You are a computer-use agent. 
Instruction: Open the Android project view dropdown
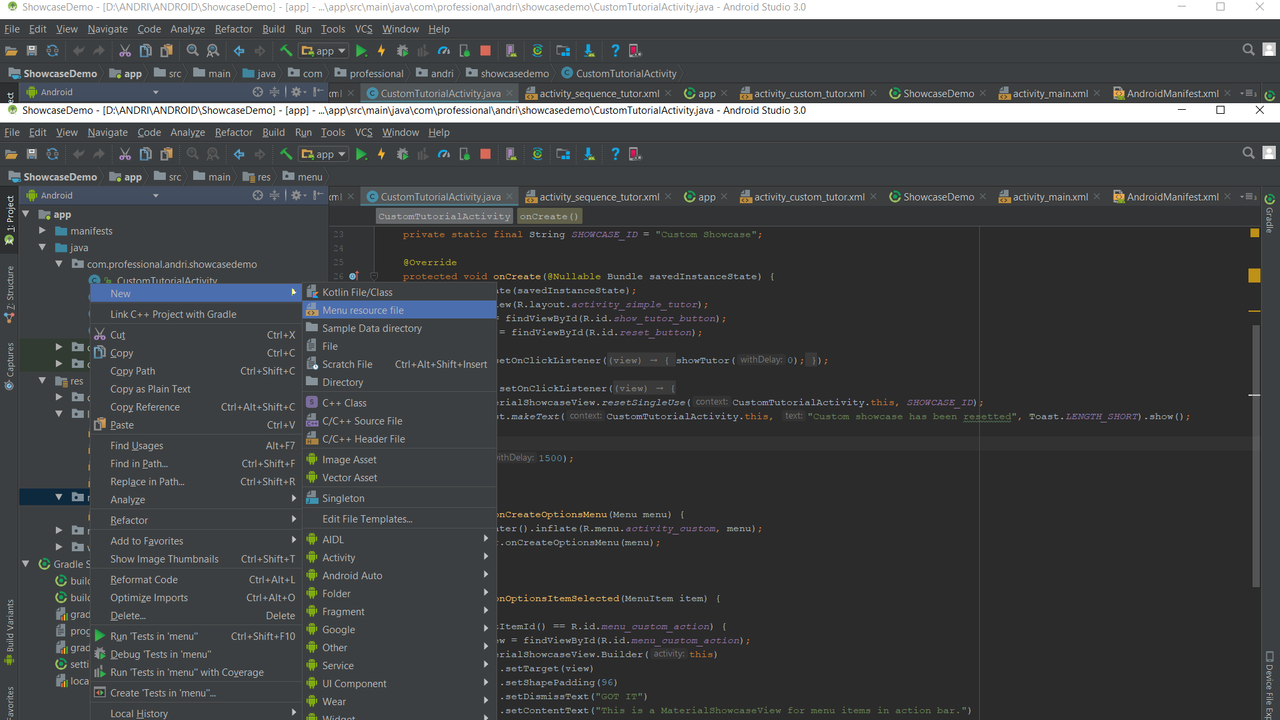[90, 195]
